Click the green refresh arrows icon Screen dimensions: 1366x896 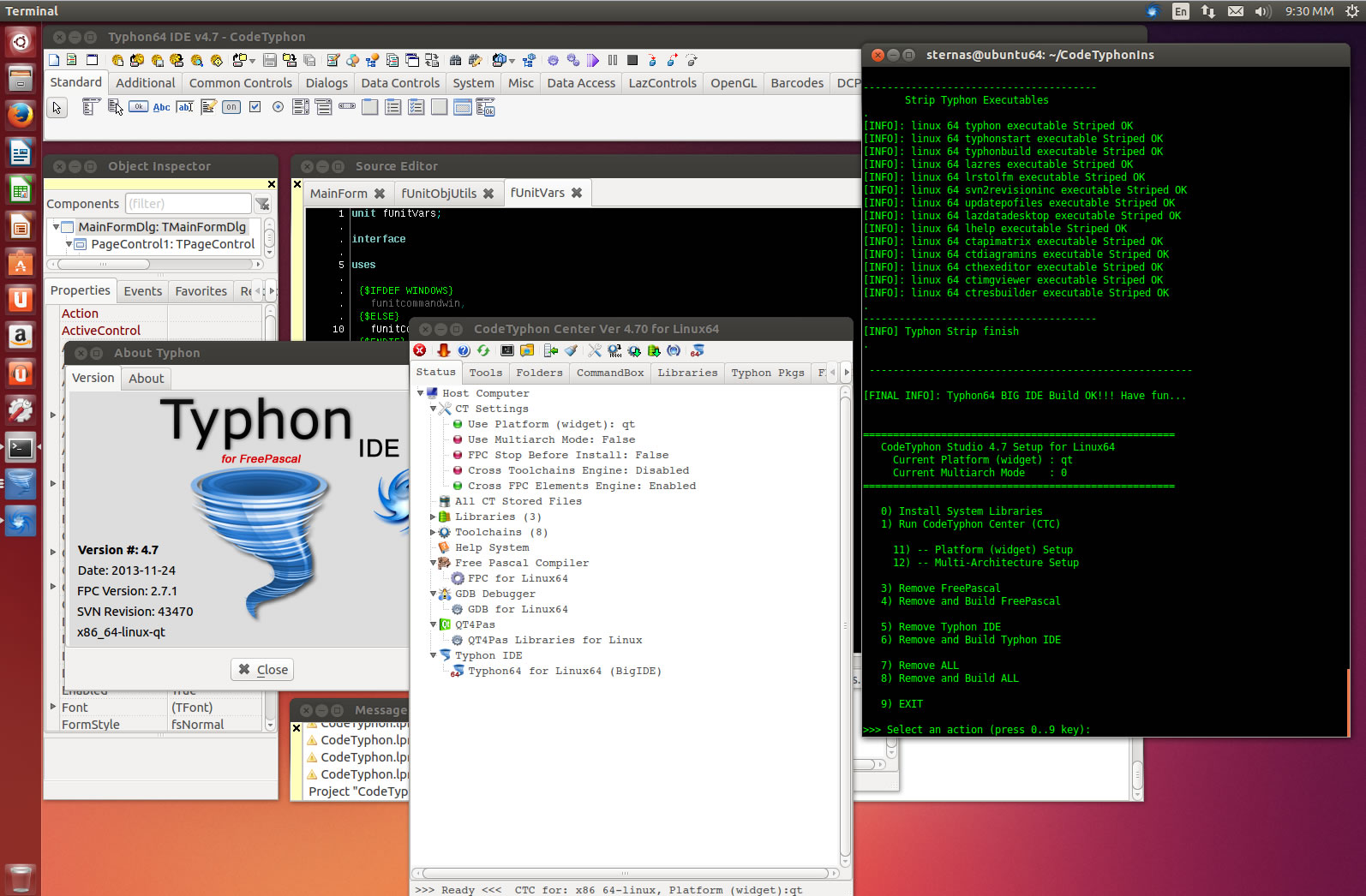[483, 350]
